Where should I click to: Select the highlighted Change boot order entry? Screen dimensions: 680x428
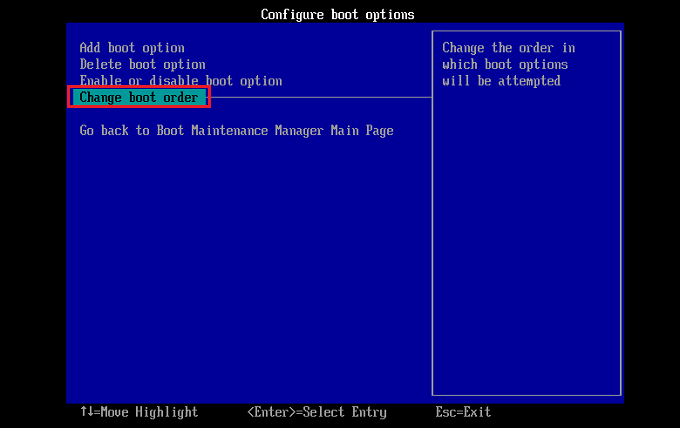point(139,97)
